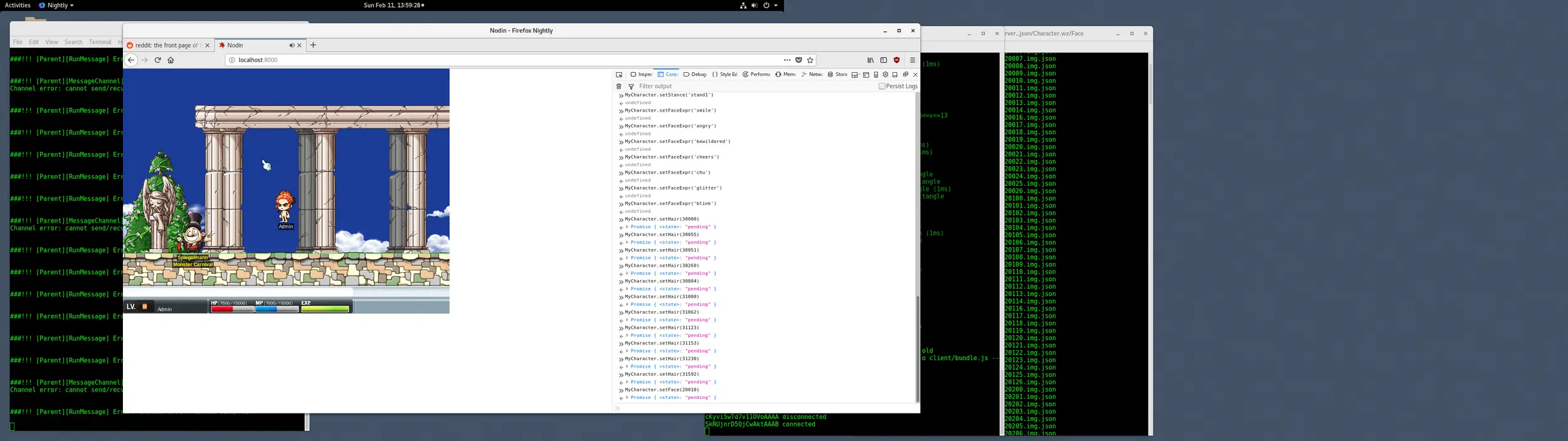Switch to the reddit tab
The width and height of the screenshot is (1568, 441).
pos(168,45)
